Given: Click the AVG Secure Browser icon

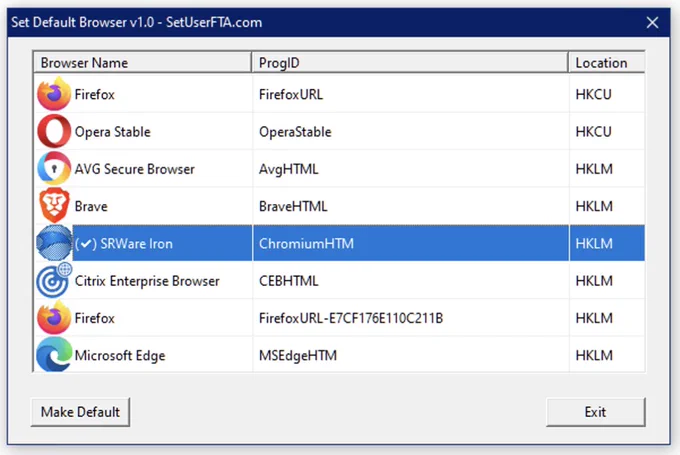Looking at the screenshot, I should tap(54, 169).
